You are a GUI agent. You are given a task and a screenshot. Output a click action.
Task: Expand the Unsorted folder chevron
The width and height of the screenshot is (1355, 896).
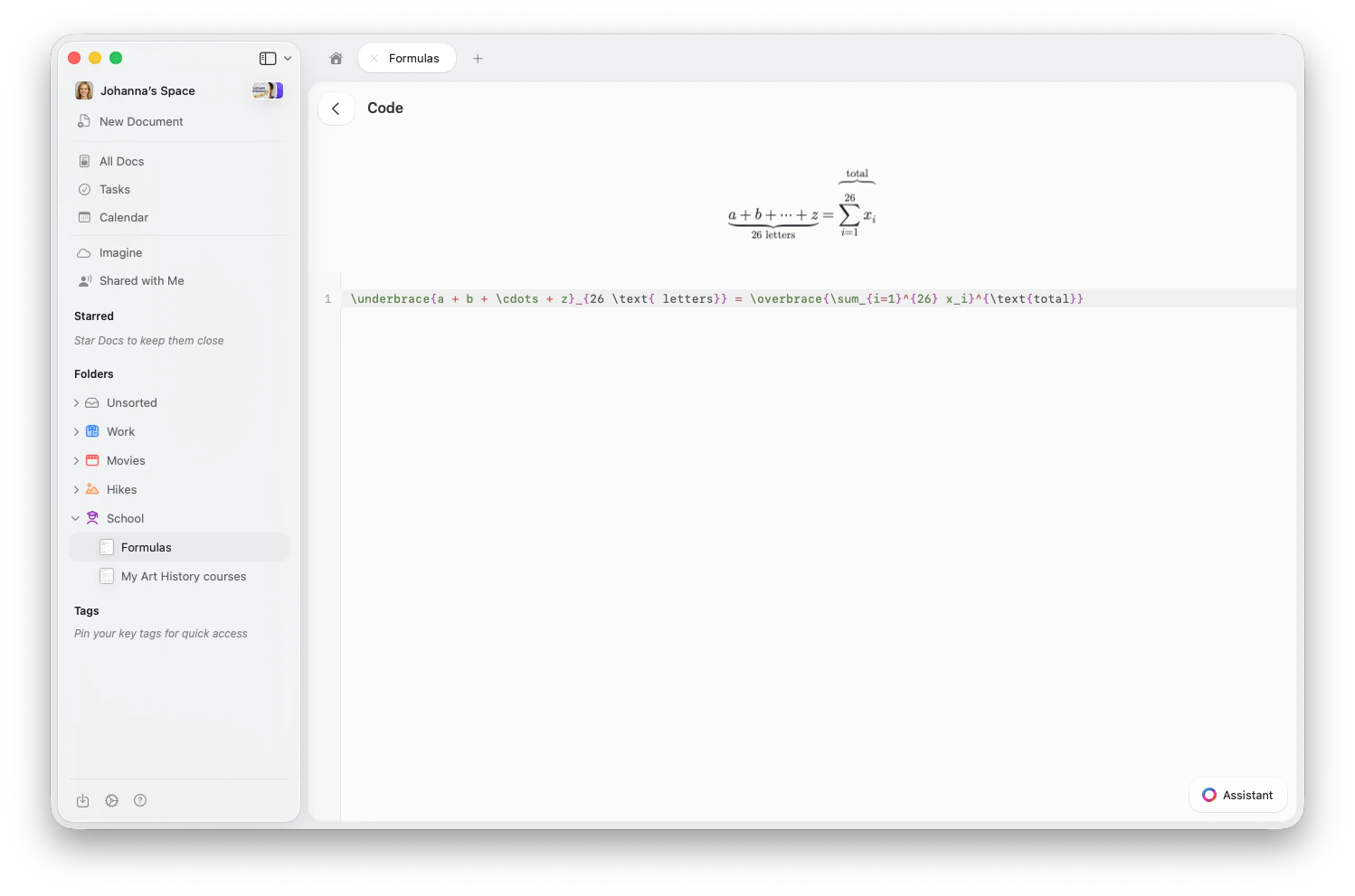pyautogui.click(x=76, y=403)
